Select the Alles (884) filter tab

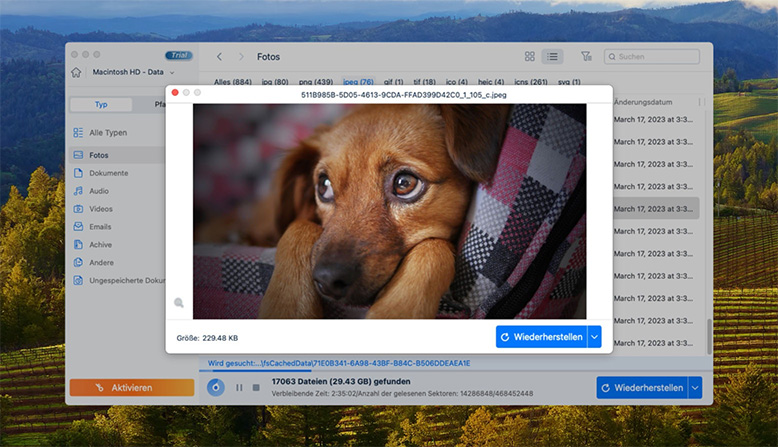pyautogui.click(x=233, y=82)
